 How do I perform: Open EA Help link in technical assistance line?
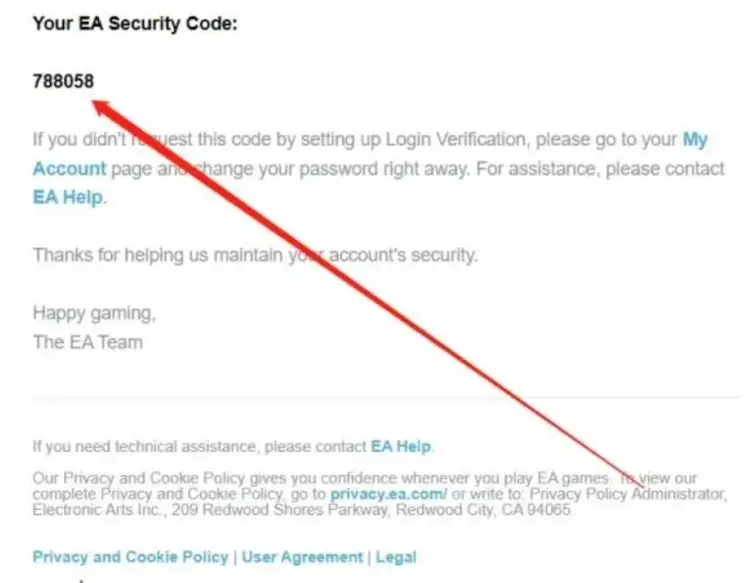401,447
